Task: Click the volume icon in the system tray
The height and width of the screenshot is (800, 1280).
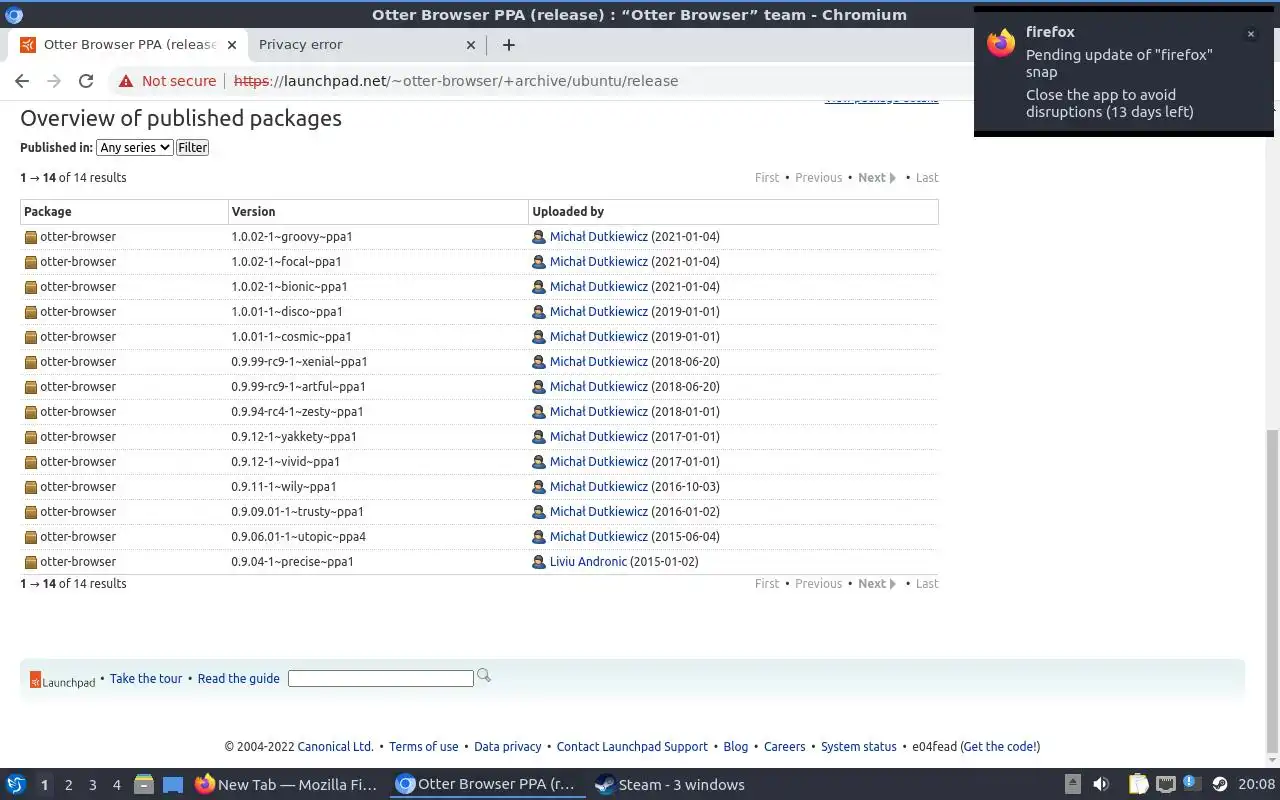Action: [1101, 784]
